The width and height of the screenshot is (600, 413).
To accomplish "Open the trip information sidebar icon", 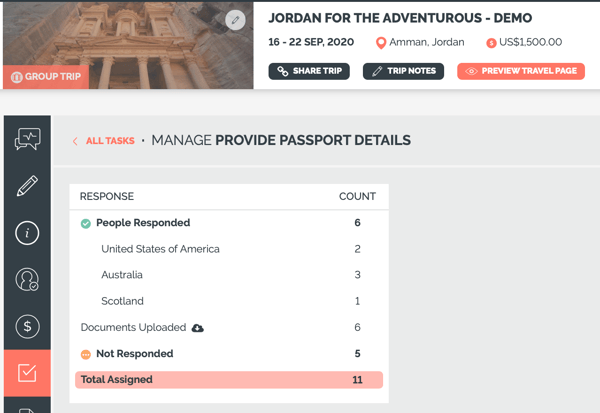I will coord(27,233).
